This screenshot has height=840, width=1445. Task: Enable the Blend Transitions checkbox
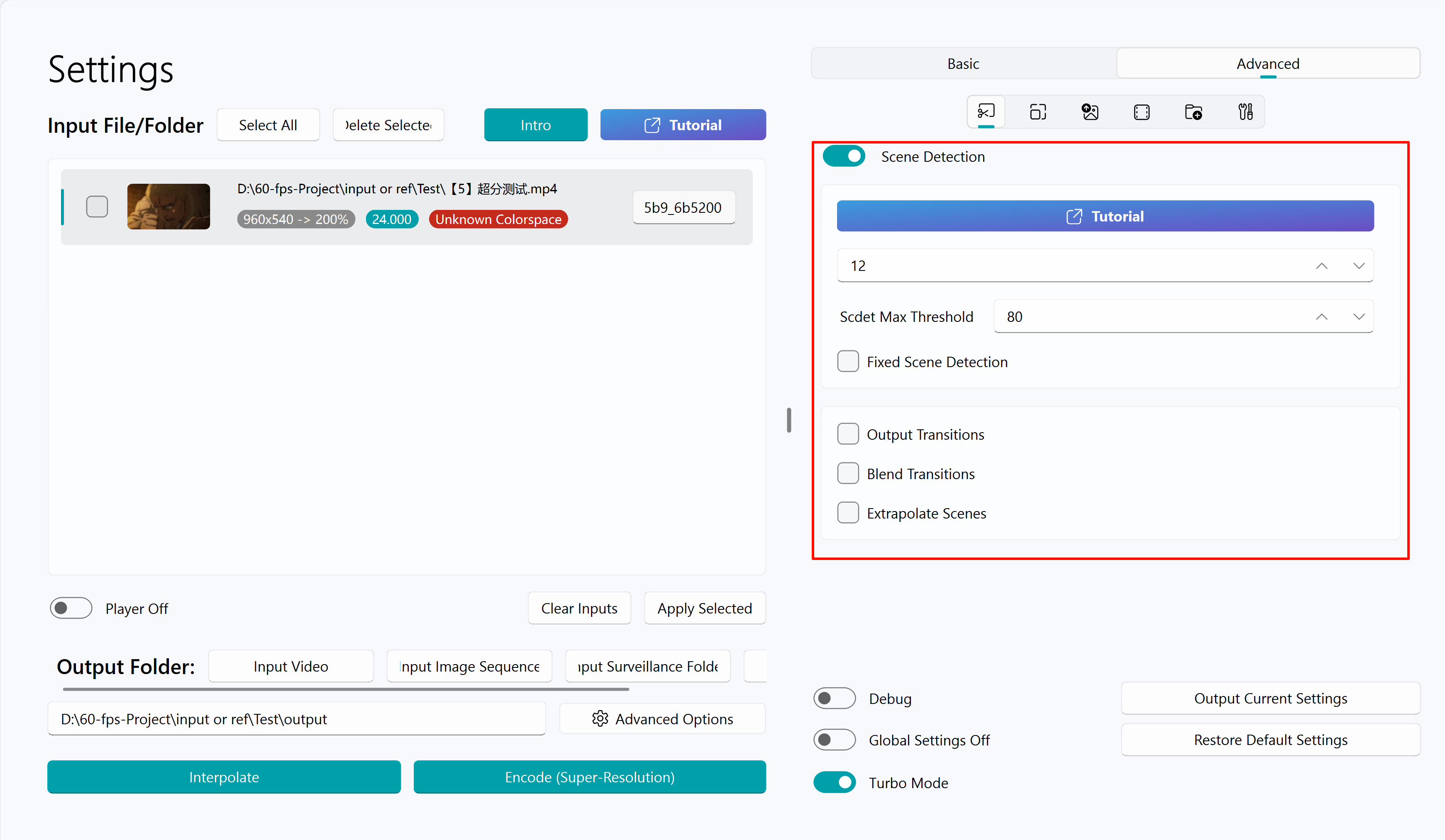[848, 474]
